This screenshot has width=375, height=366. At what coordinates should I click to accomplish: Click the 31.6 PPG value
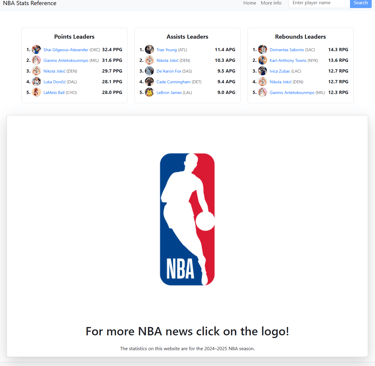[112, 60]
